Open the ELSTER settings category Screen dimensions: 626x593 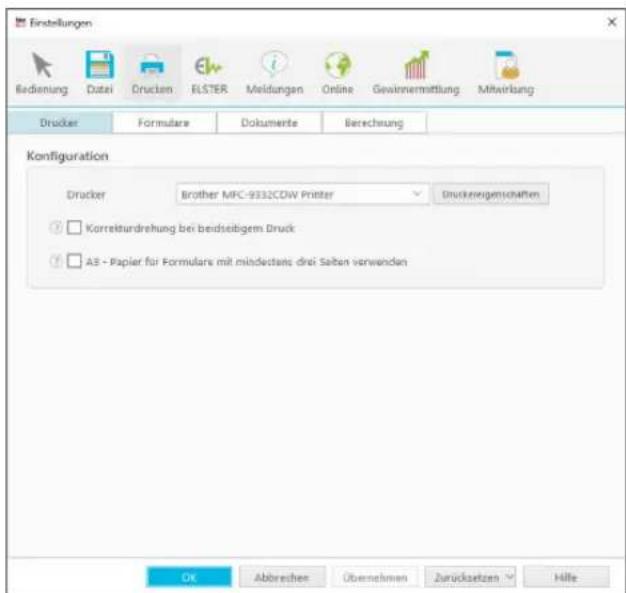[x=209, y=73]
